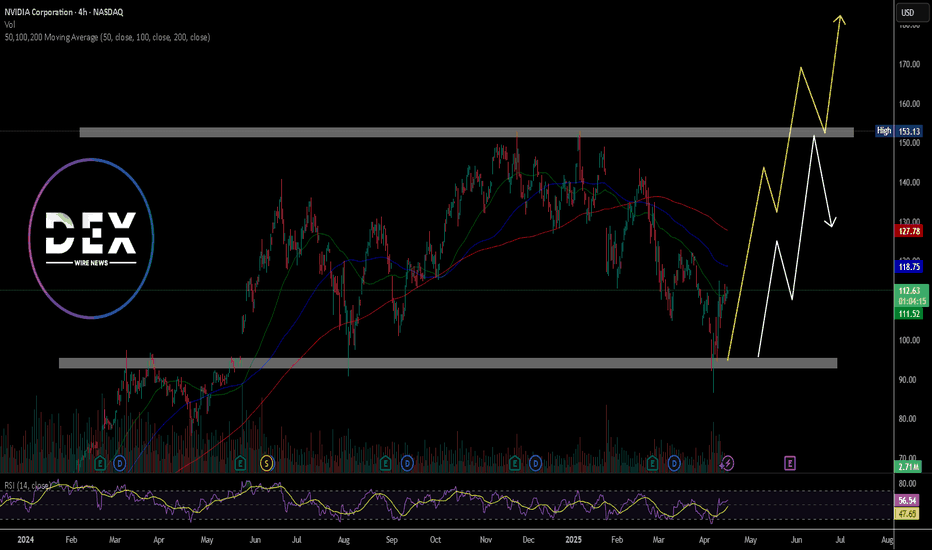Click the dividend marker near December 2024
Viewport: 932px width, 550px height.
tap(536, 463)
